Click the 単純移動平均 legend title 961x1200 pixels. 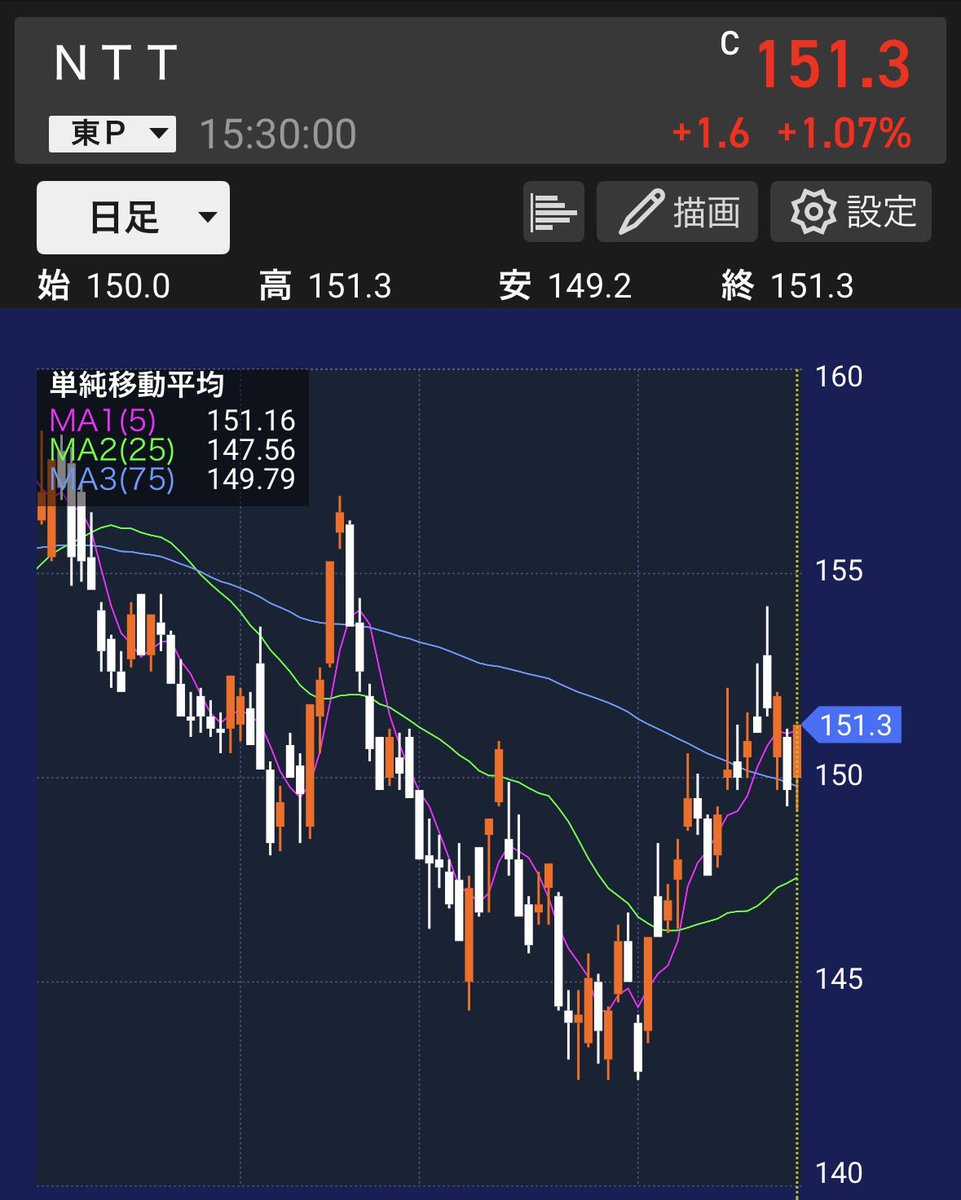coord(137,385)
